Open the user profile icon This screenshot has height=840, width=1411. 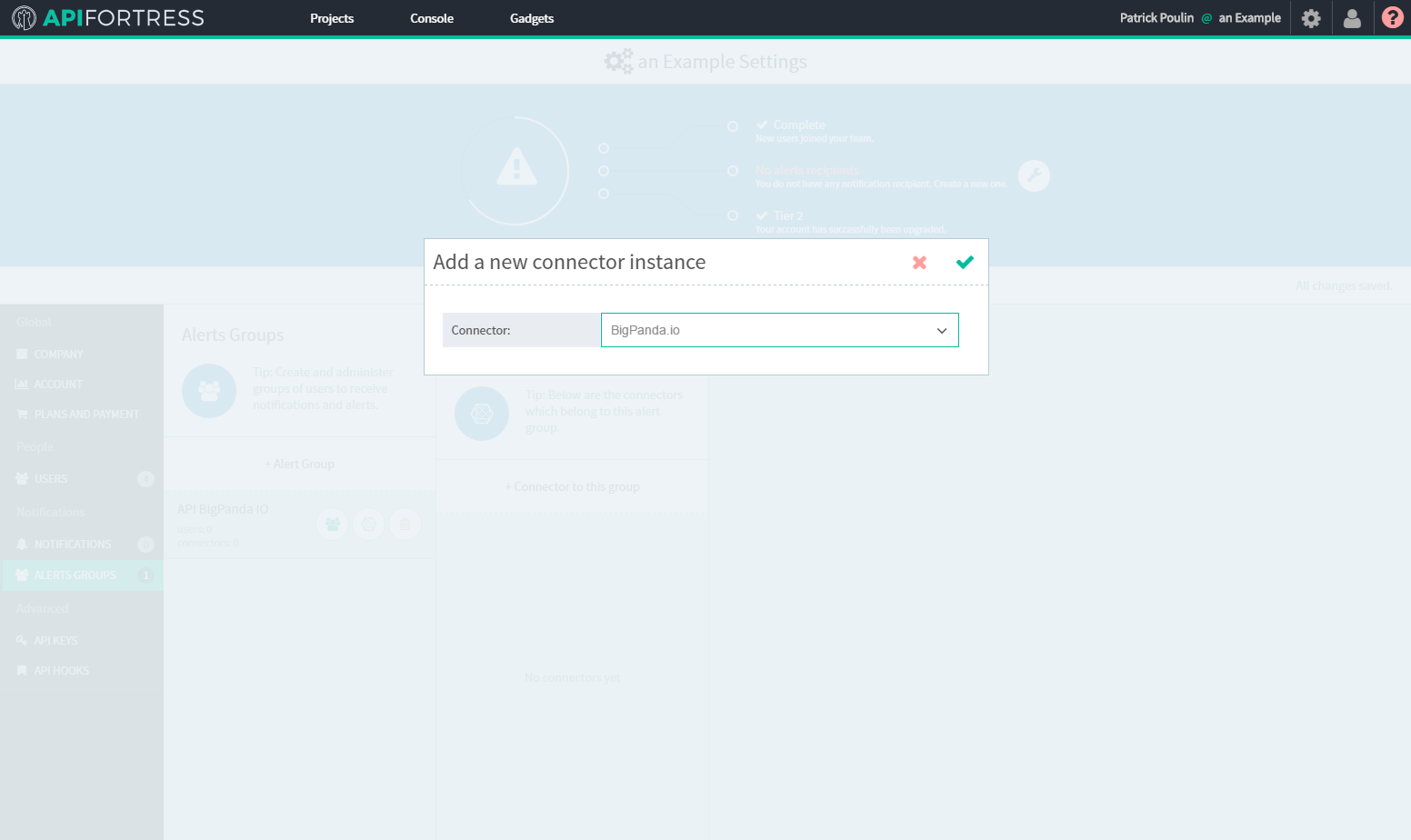click(x=1352, y=18)
